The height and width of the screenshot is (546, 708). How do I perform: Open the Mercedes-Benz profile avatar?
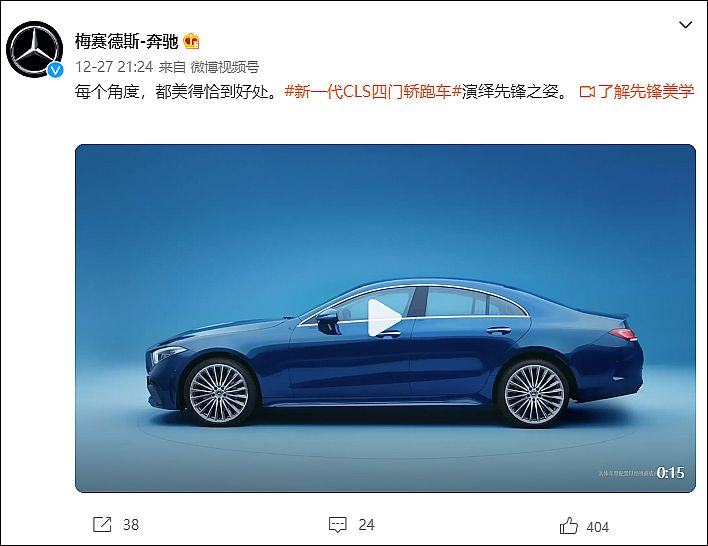click(34, 49)
